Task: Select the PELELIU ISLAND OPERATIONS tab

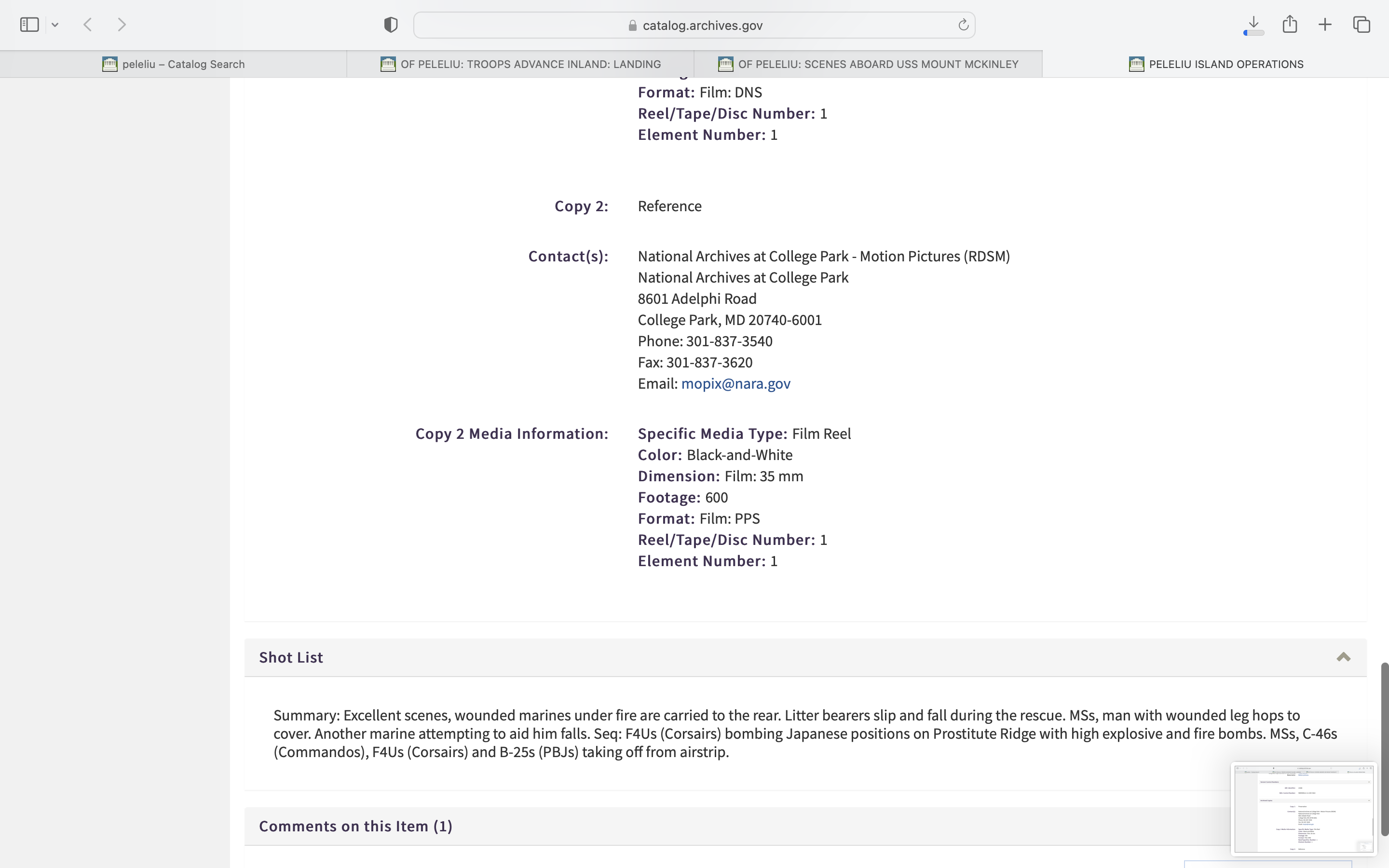Action: pyautogui.click(x=1216, y=64)
